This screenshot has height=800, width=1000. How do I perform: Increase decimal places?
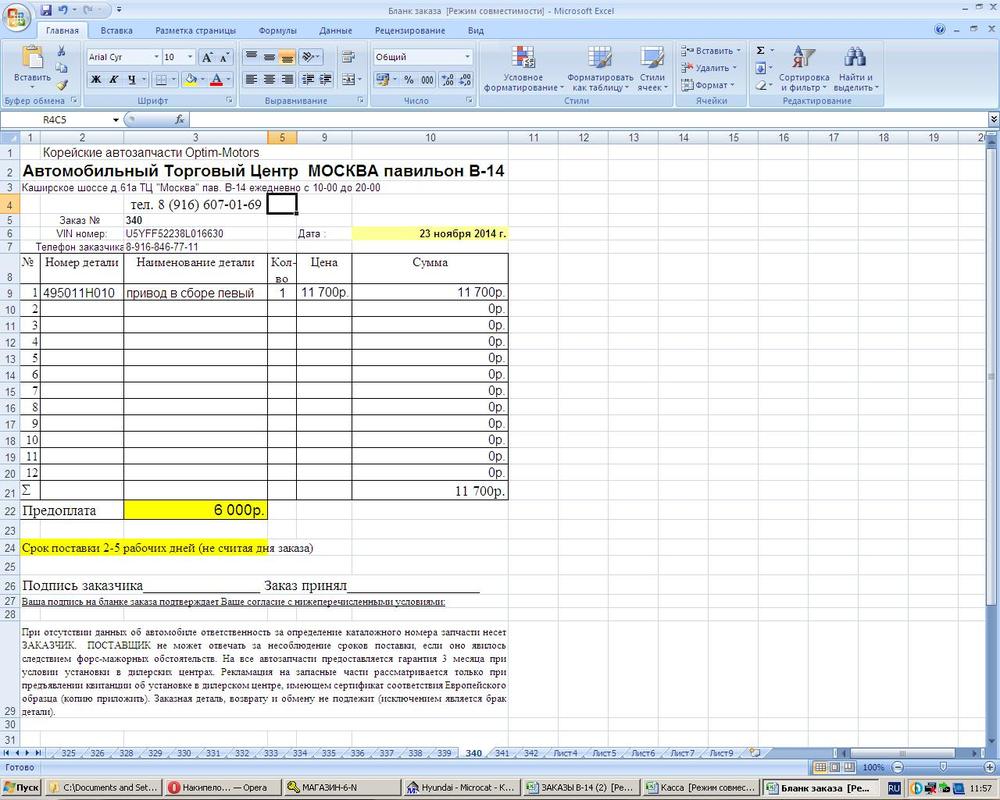click(x=448, y=80)
